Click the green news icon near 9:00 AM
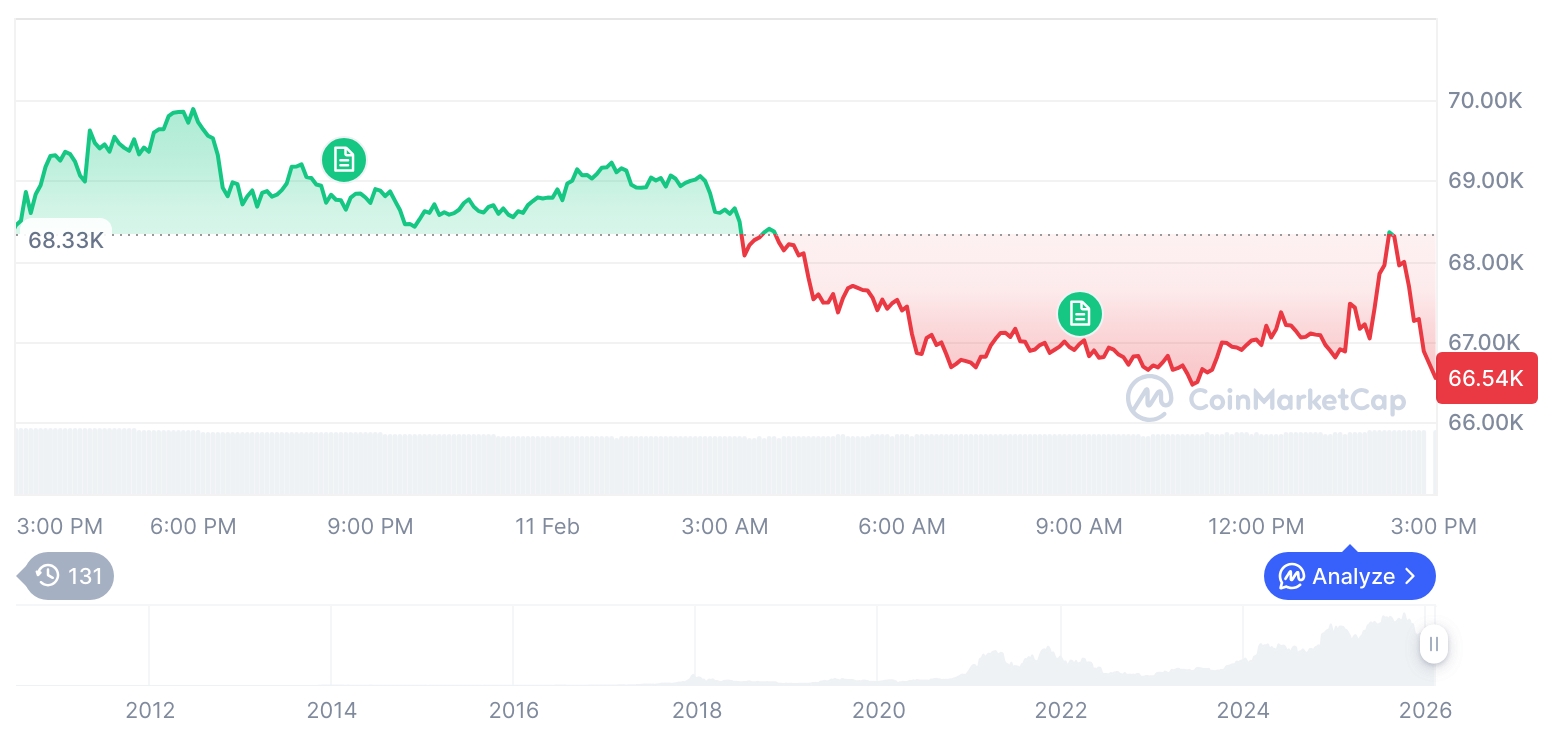Screen dimensions: 1566x732 (x=1080, y=314)
